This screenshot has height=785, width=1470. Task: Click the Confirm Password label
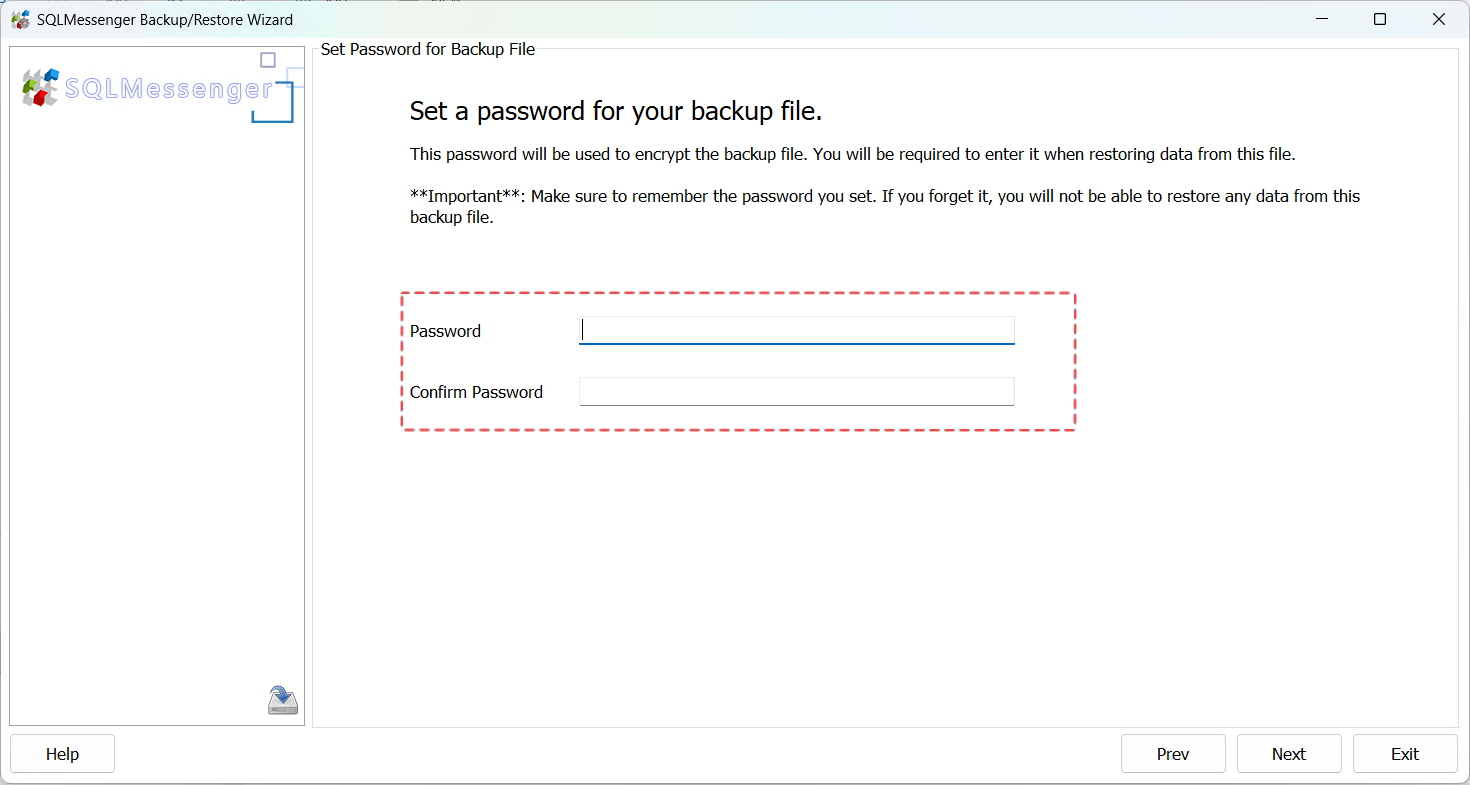pyautogui.click(x=476, y=392)
